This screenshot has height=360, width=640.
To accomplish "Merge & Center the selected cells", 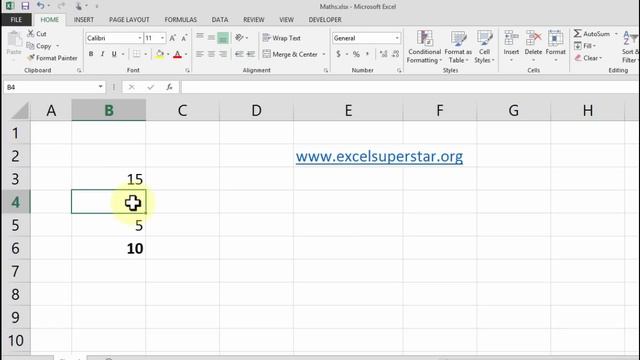I will (x=290, y=54).
